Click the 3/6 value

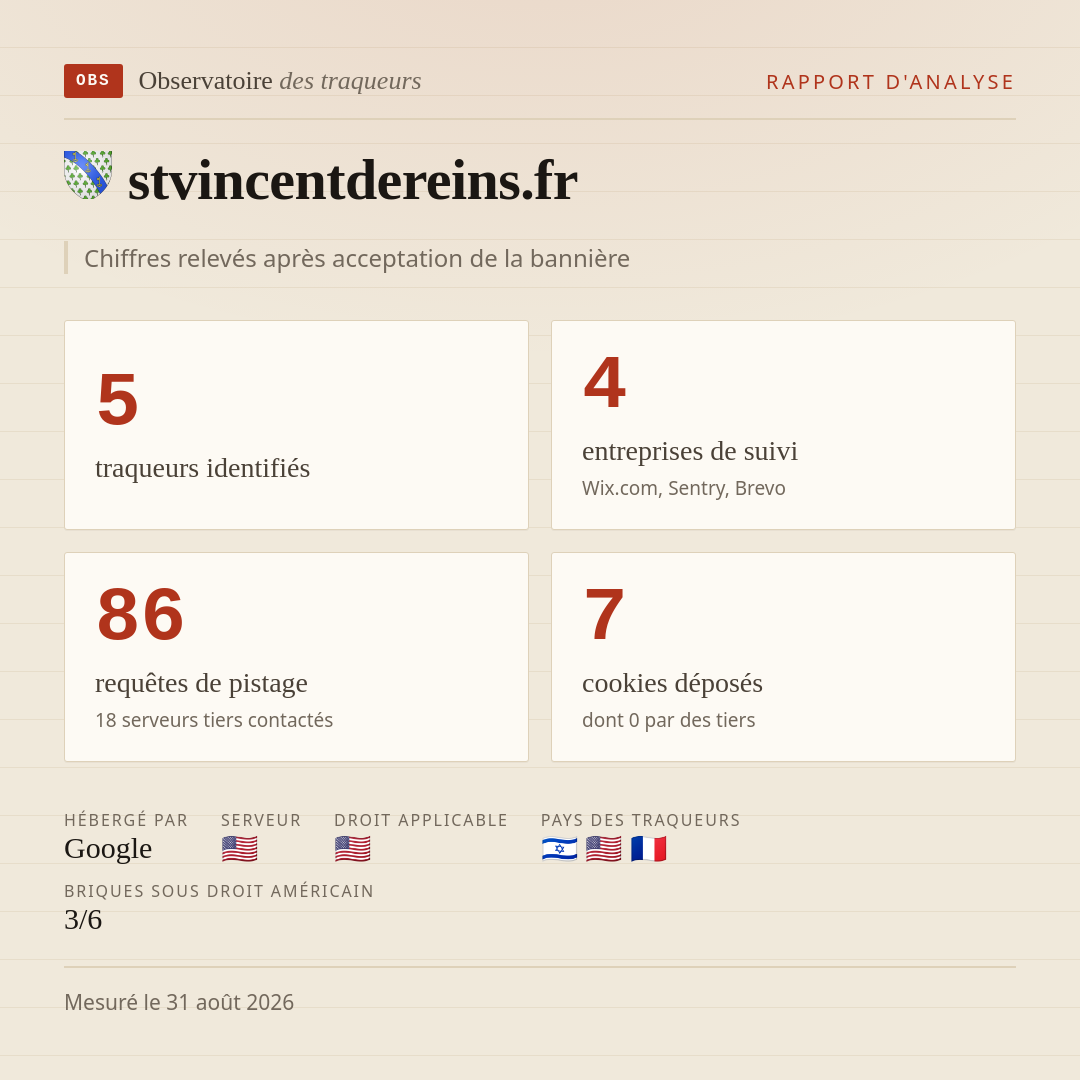pos(83,920)
